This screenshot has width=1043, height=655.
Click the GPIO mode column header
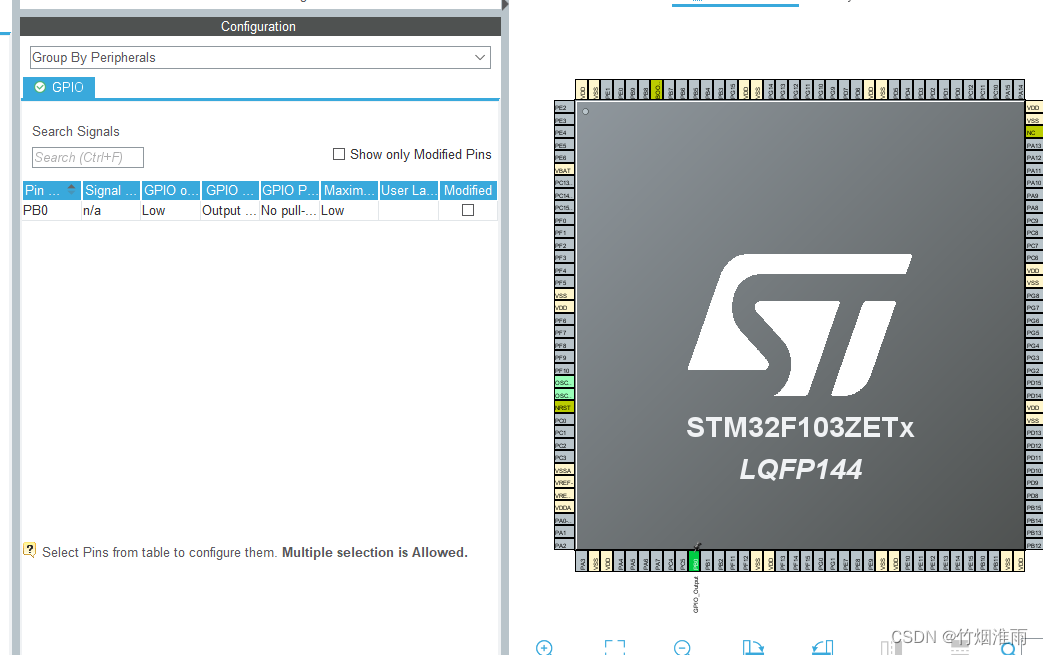(x=230, y=190)
